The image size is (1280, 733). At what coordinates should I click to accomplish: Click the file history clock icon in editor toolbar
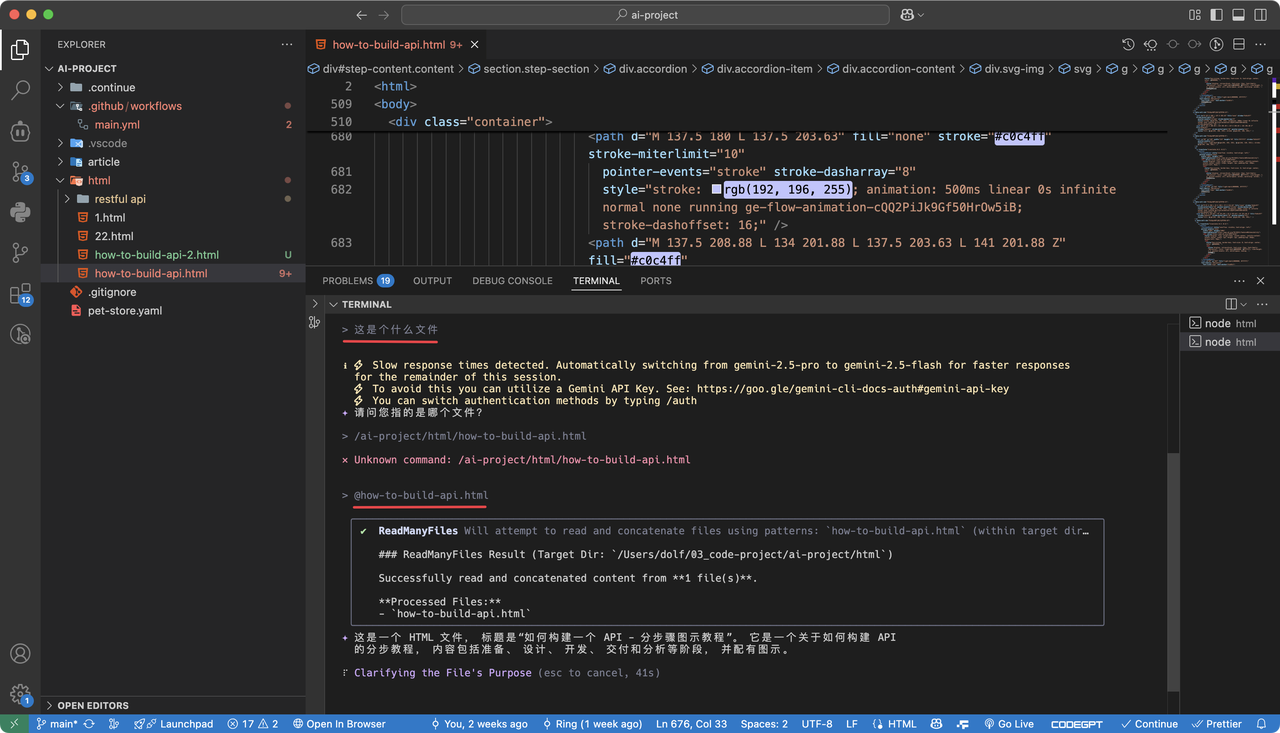(x=1128, y=44)
